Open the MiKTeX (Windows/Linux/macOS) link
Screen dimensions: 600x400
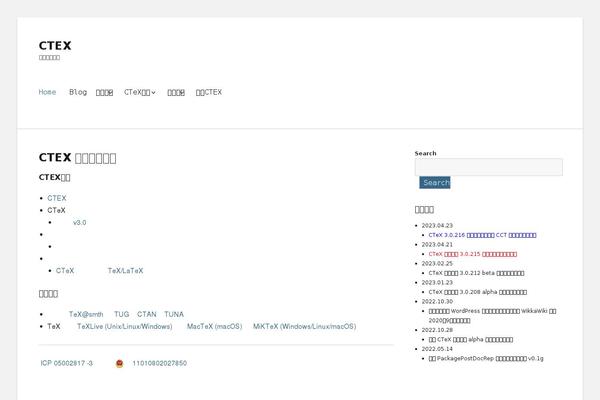coord(305,327)
